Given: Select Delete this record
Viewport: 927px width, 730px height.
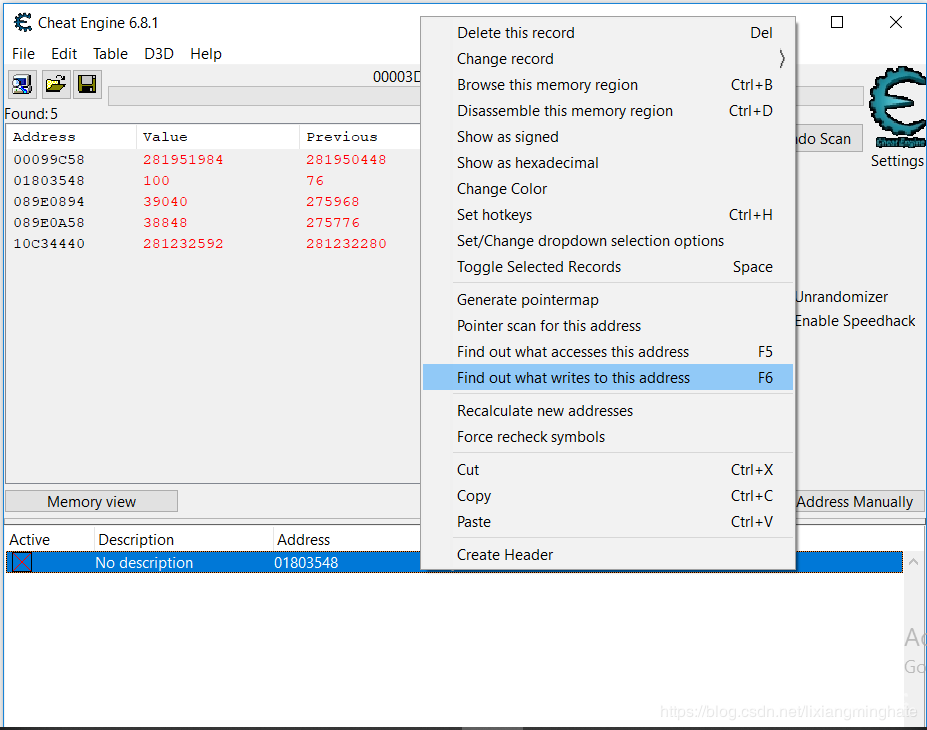Looking at the screenshot, I should (608, 33).
